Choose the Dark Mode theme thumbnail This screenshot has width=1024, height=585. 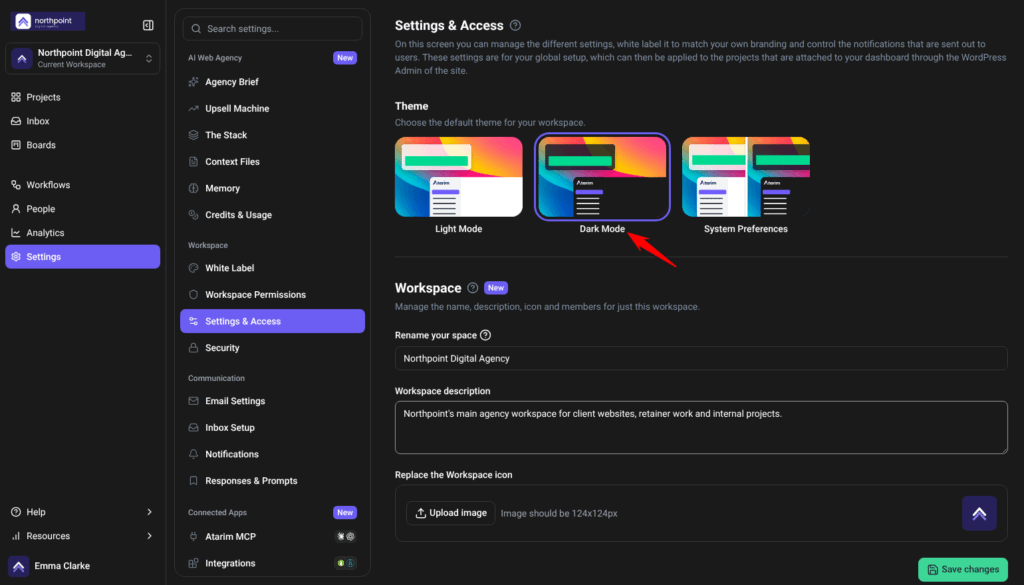click(x=602, y=177)
